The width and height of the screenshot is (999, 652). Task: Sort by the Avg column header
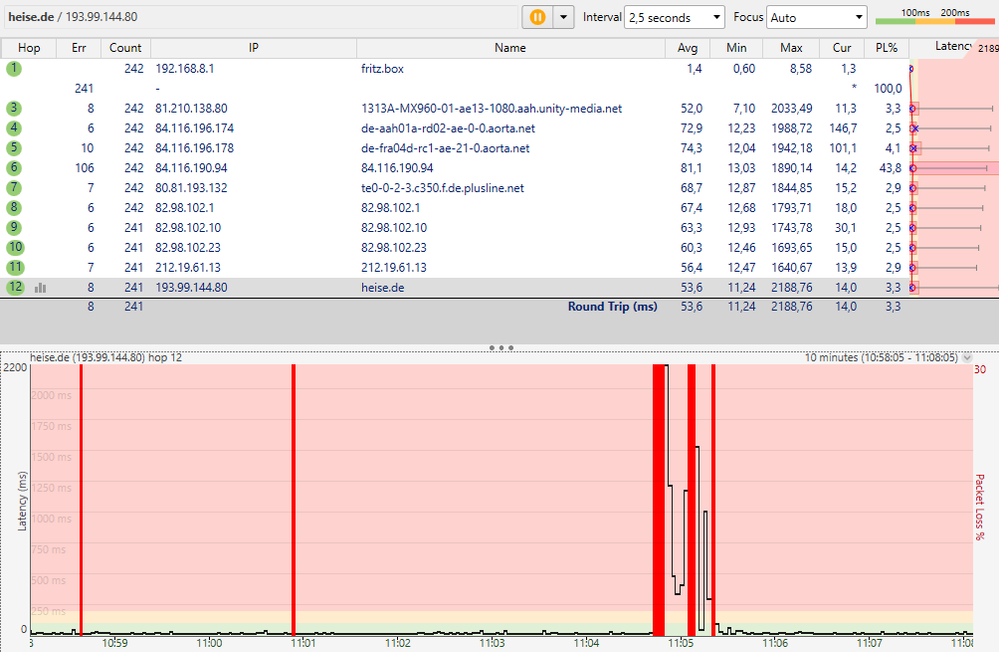[x=687, y=48]
